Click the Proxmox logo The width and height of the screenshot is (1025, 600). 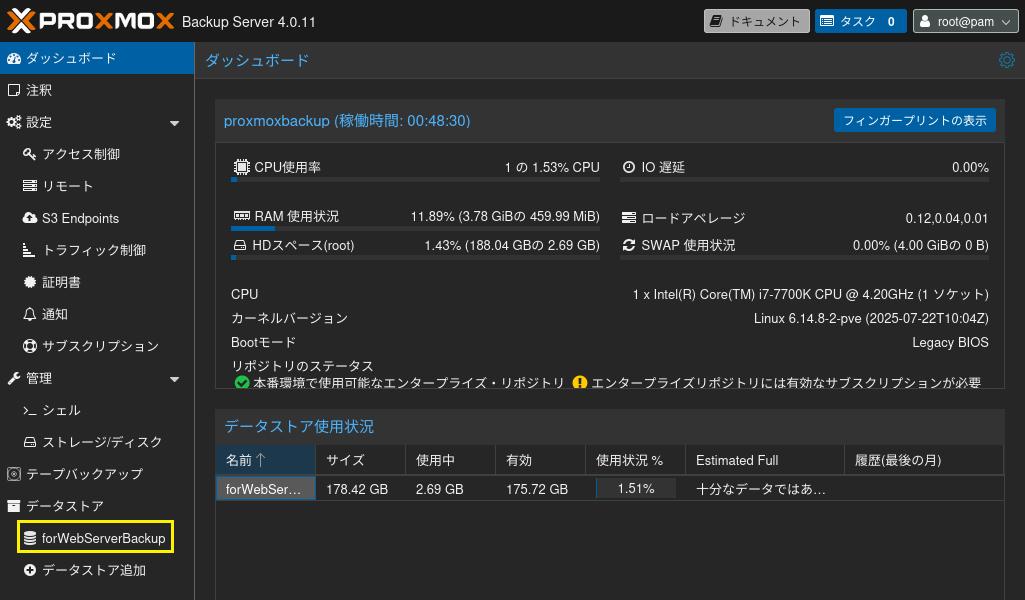pyautogui.click(x=90, y=21)
